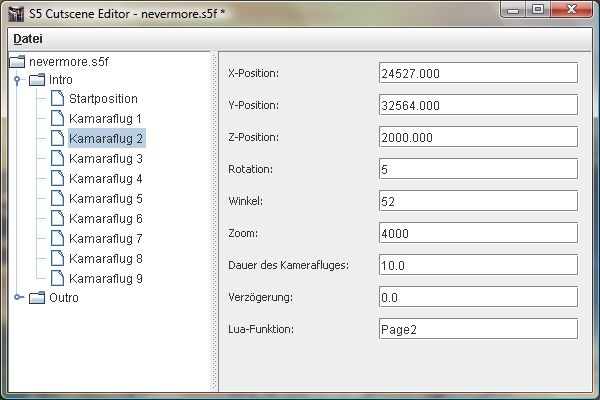The height and width of the screenshot is (400, 600).
Task: Click the Intro folder icon
Action: click(x=37, y=80)
